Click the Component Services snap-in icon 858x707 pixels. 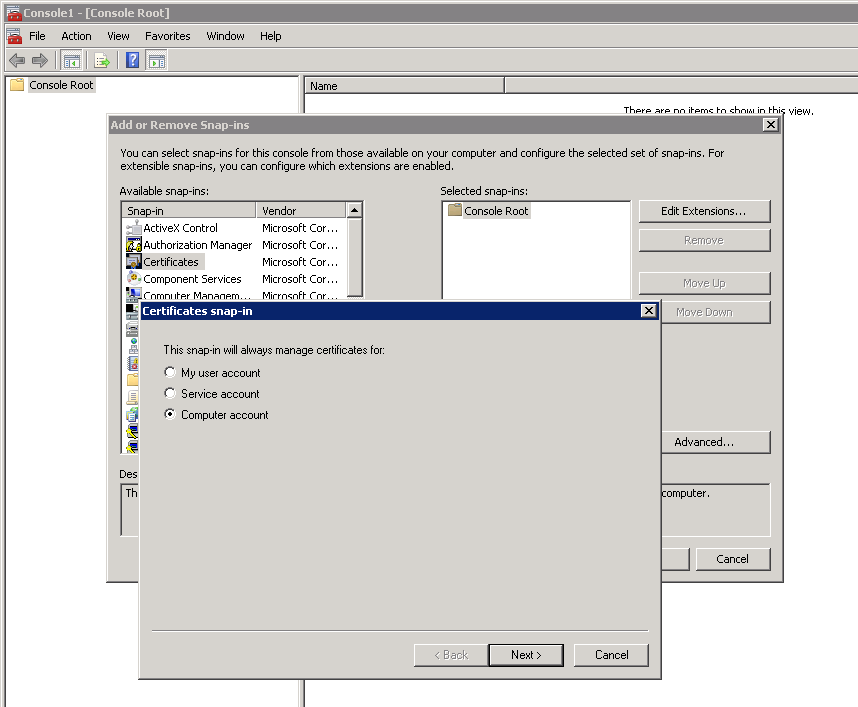(x=134, y=279)
